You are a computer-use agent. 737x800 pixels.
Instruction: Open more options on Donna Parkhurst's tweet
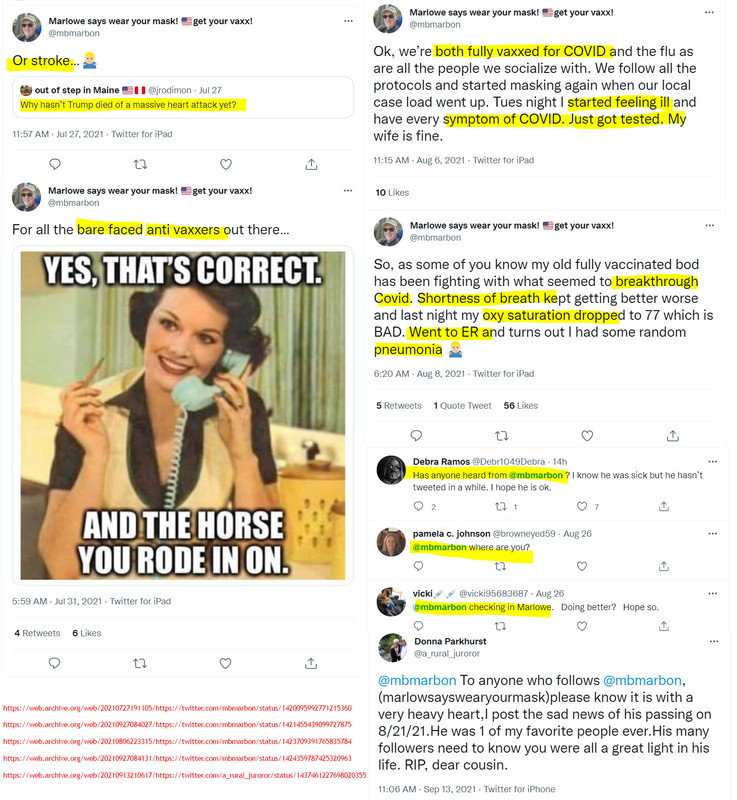[x=714, y=641]
